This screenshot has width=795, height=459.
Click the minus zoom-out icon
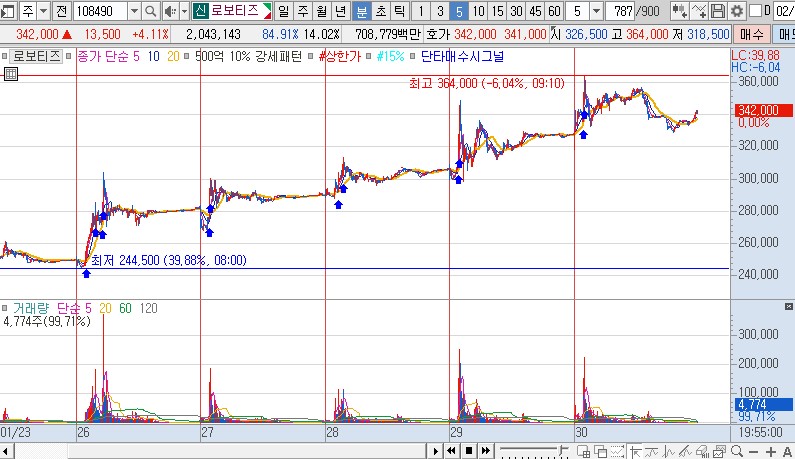tap(753, 451)
